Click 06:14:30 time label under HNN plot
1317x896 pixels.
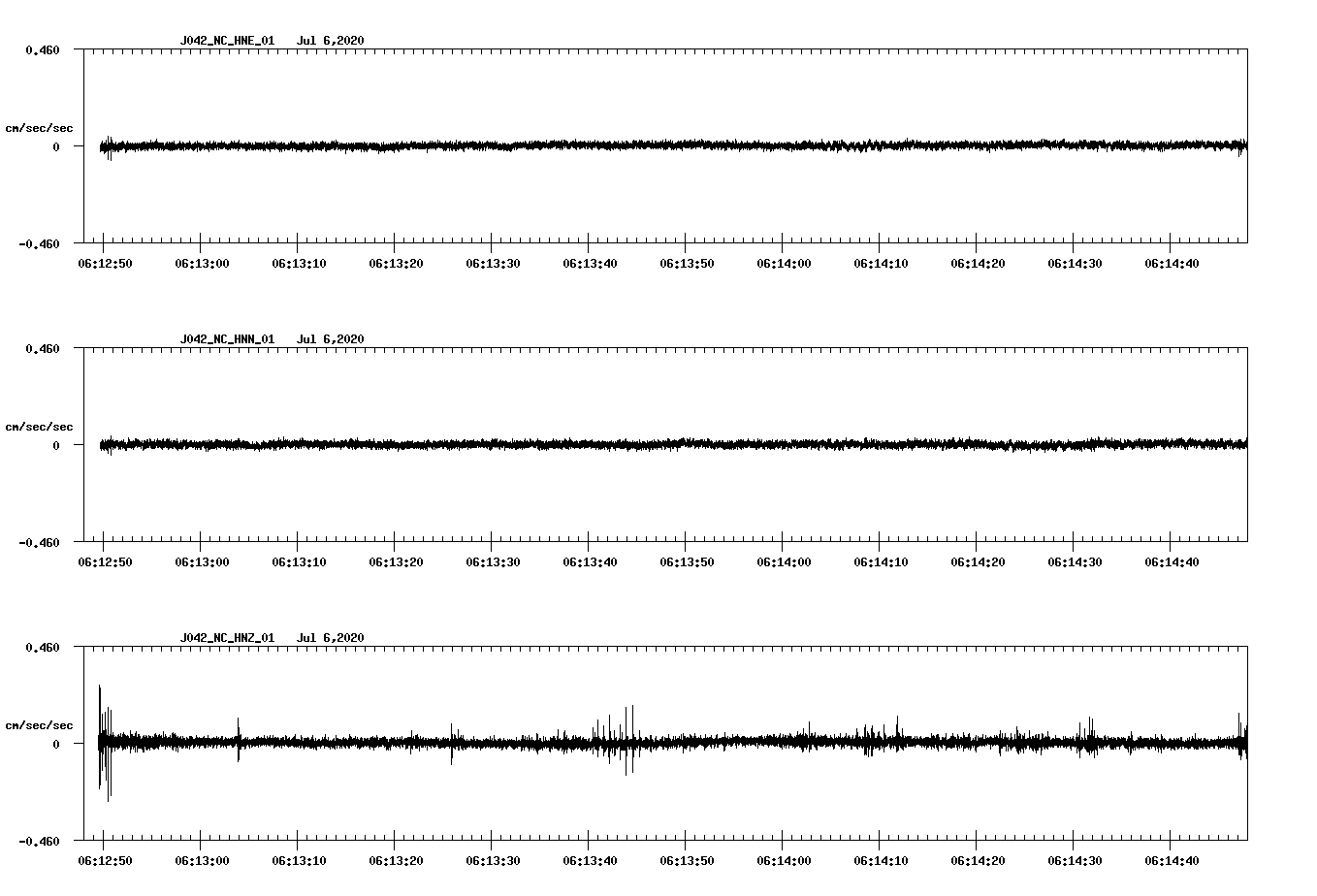pos(1075,562)
